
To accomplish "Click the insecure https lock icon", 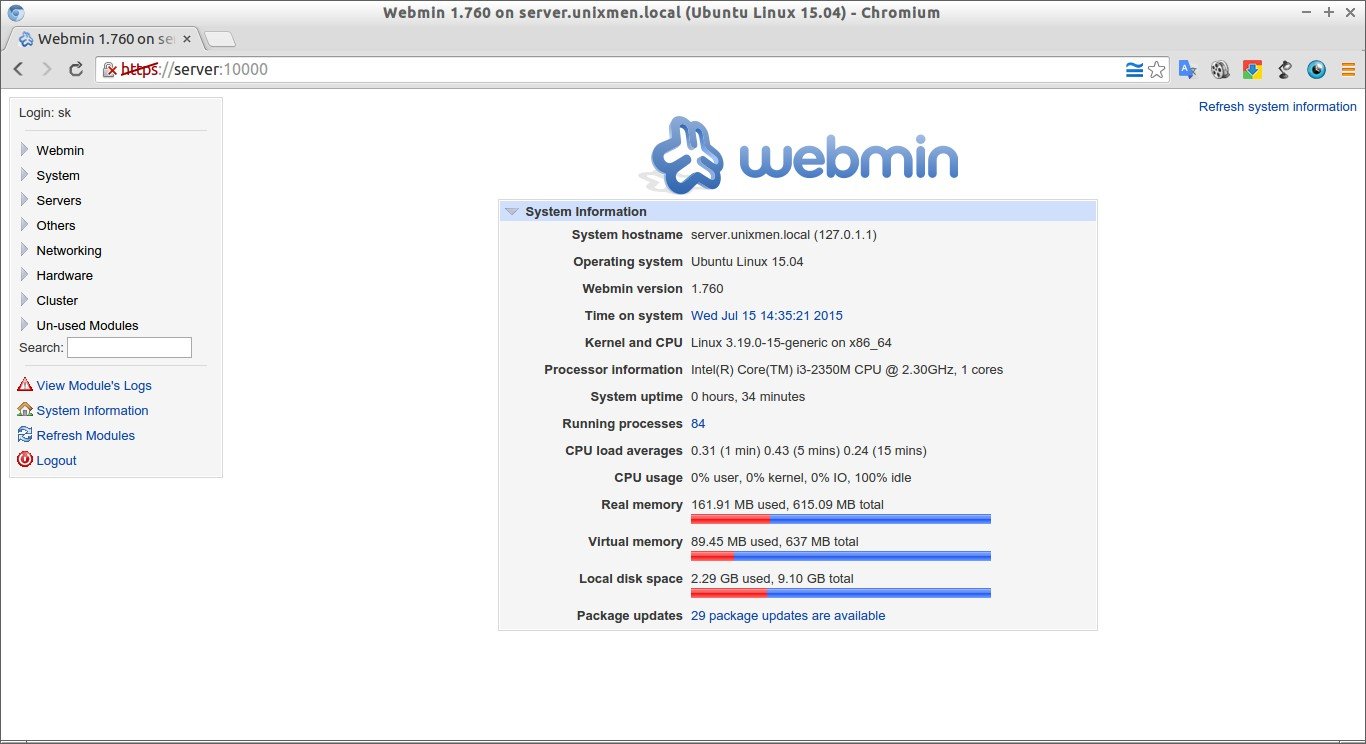I will point(110,70).
